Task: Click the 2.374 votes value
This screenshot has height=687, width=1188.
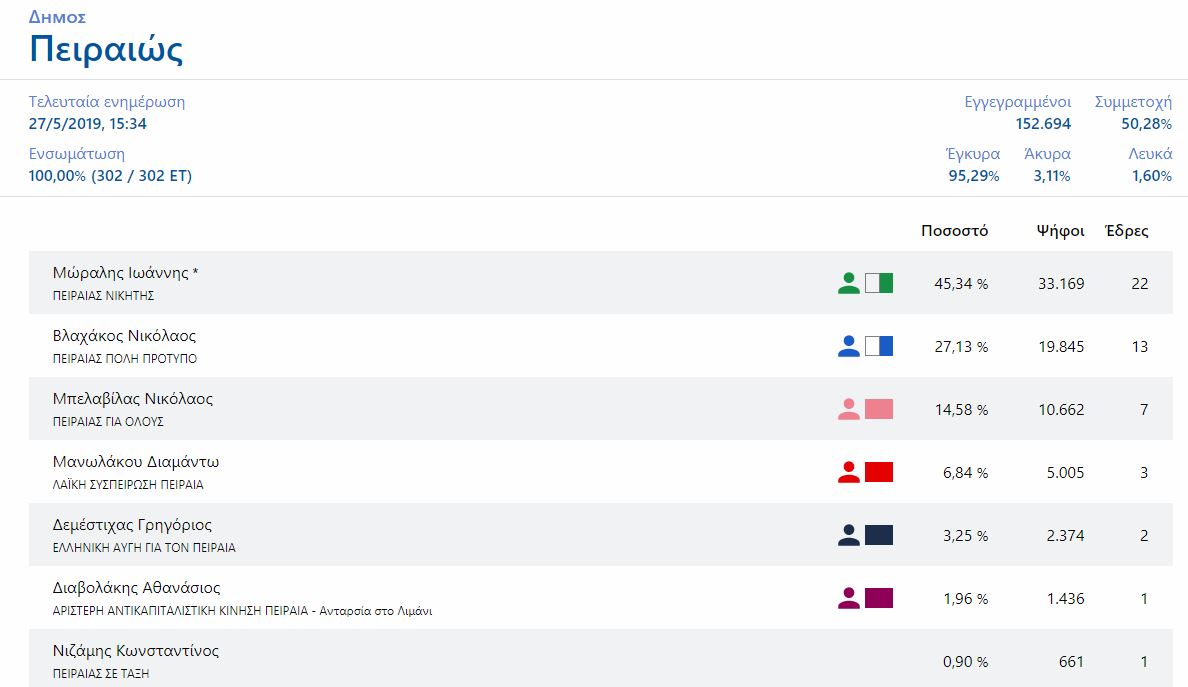Action: pyautogui.click(x=1065, y=536)
